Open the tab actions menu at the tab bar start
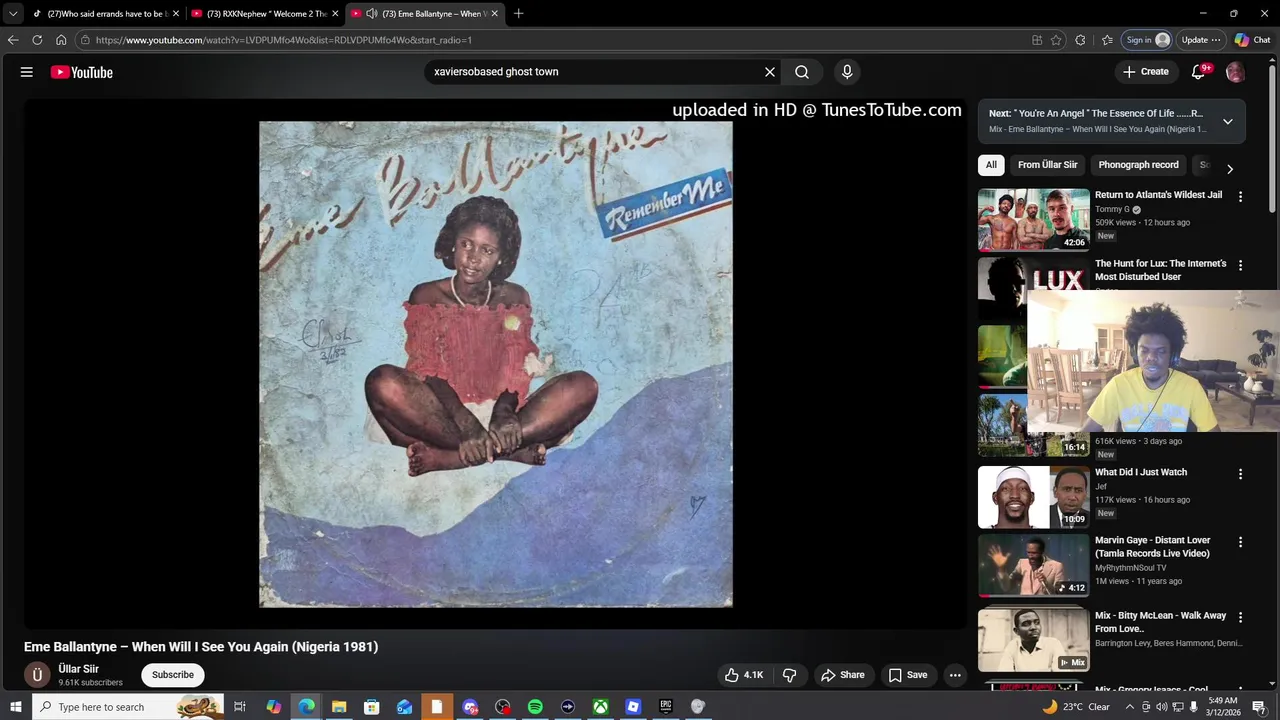 coord(13,13)
